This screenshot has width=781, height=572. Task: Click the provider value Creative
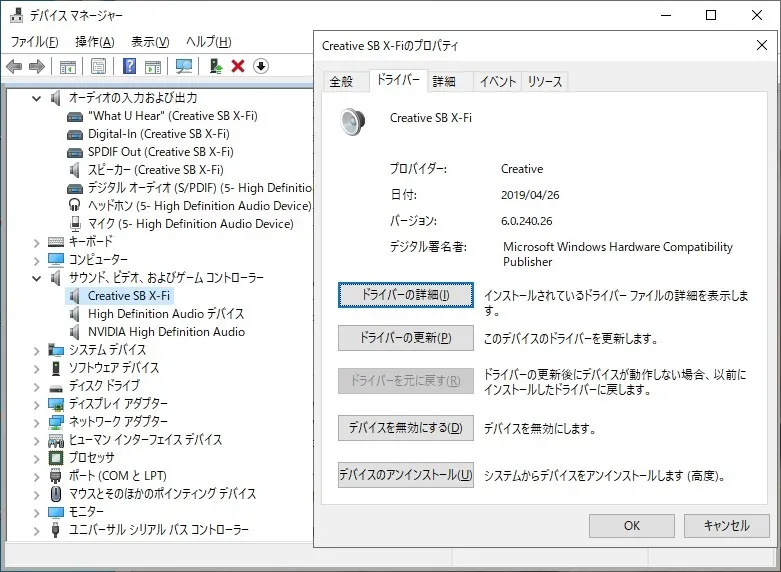click(x=522, y=169)
